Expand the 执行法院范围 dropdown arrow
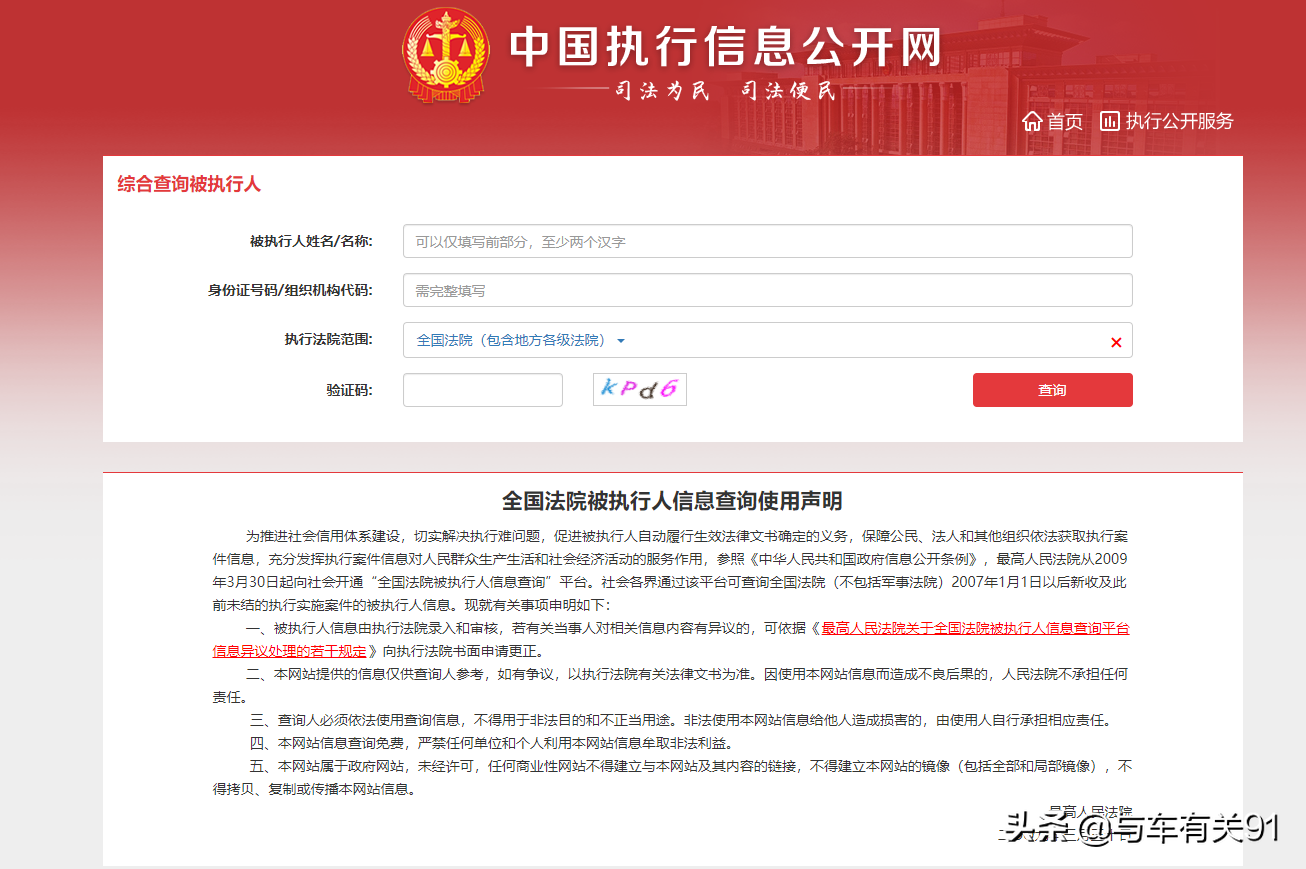The height and width of the screenshot is (869, 1306). tap(621, 341)
